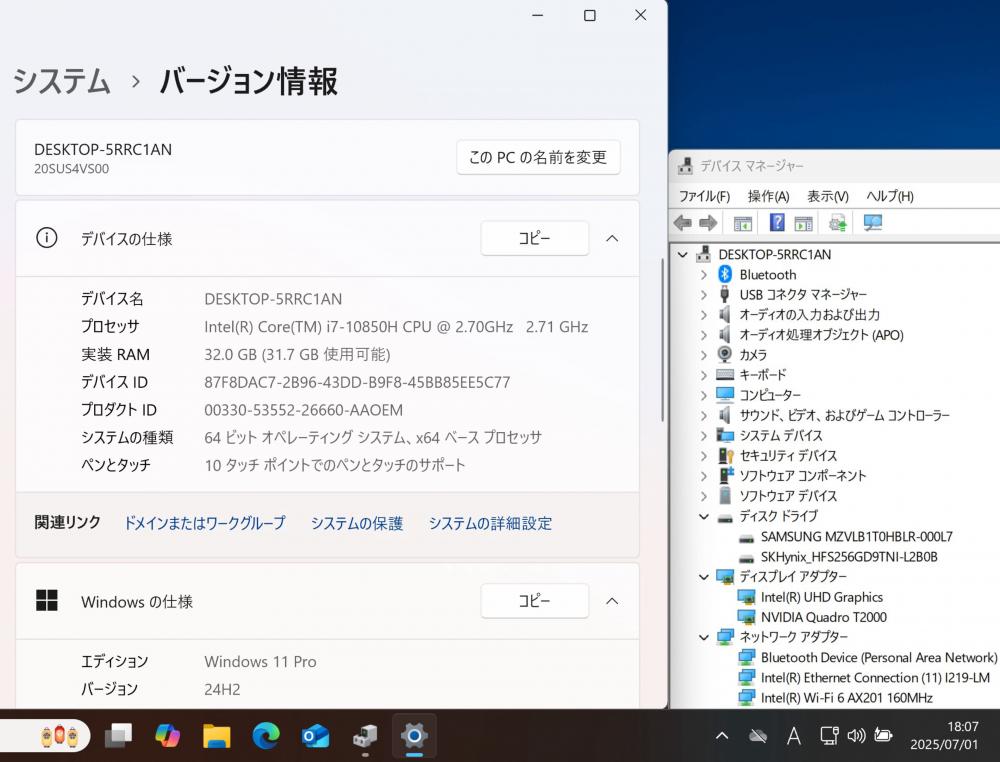Click the action pane toolbar icon

803,223
